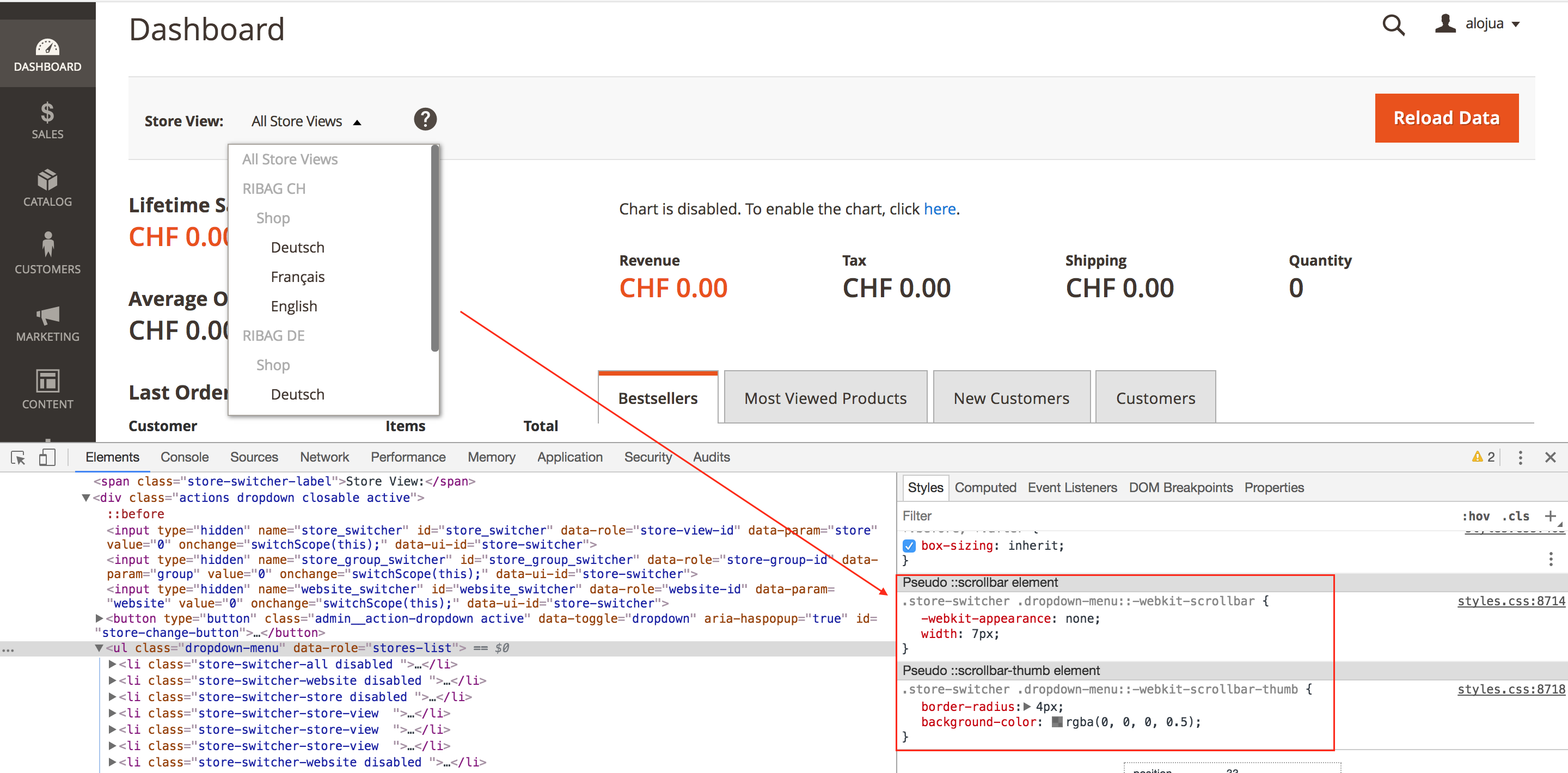The image size is (1568, 773).
Task: Toggle the .cls class editor
Action: pos(1516,516)
